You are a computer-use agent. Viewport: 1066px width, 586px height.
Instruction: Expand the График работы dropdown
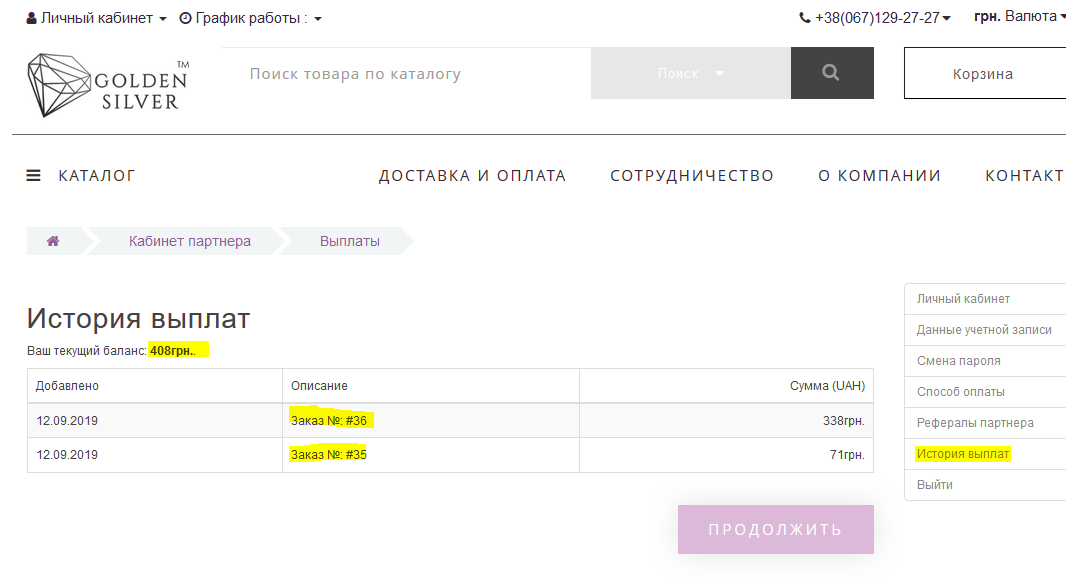pyautogui.click(x=250, y=18)
